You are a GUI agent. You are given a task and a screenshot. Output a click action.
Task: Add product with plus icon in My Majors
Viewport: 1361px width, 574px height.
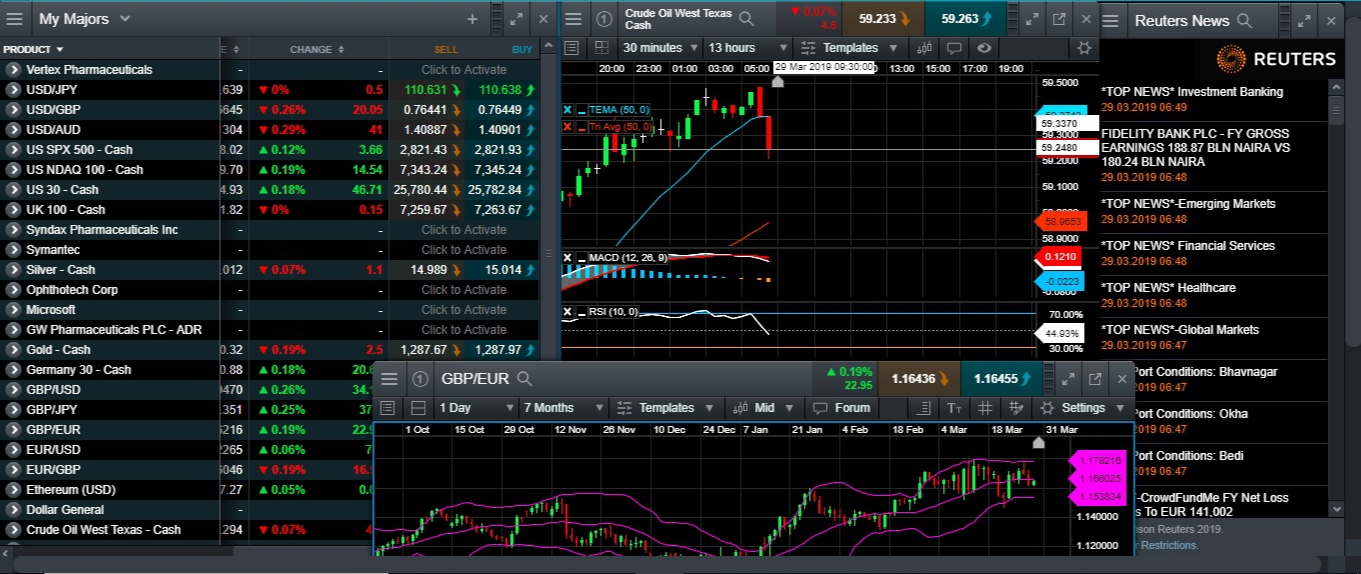click(472, 19)
